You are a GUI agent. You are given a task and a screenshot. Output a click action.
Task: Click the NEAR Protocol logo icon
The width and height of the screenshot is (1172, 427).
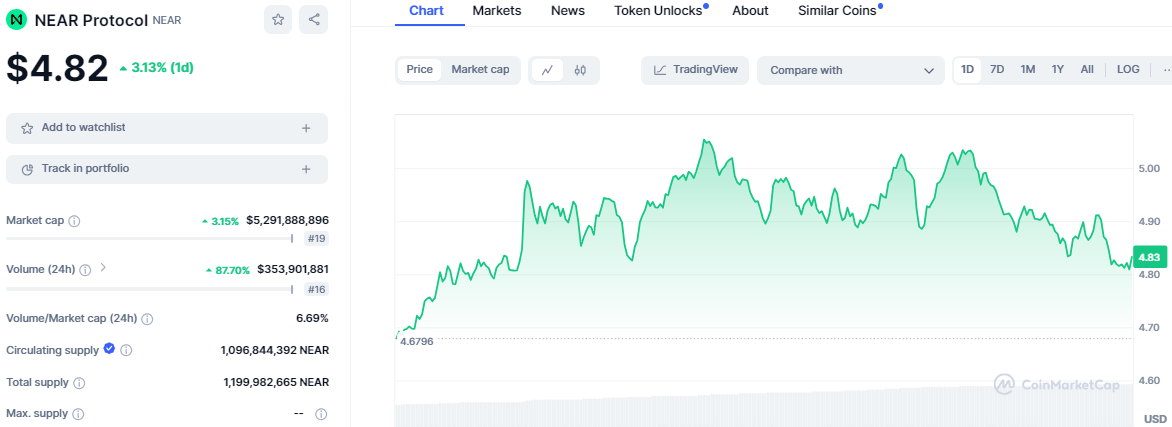[16, 20]
